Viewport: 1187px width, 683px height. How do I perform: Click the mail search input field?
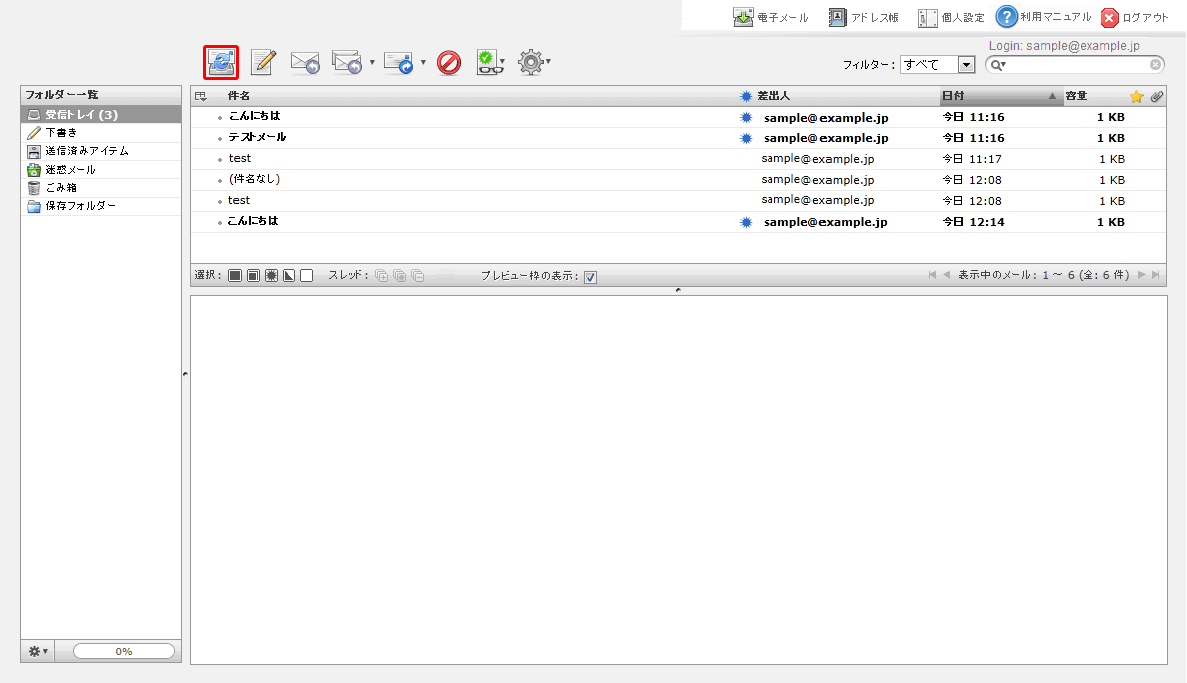[x=1078, y=65]
